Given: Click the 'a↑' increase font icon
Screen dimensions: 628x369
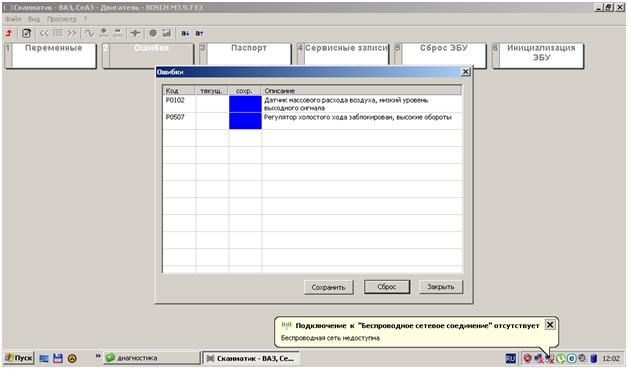Looking at the screenshot, I should click(199, 33).
